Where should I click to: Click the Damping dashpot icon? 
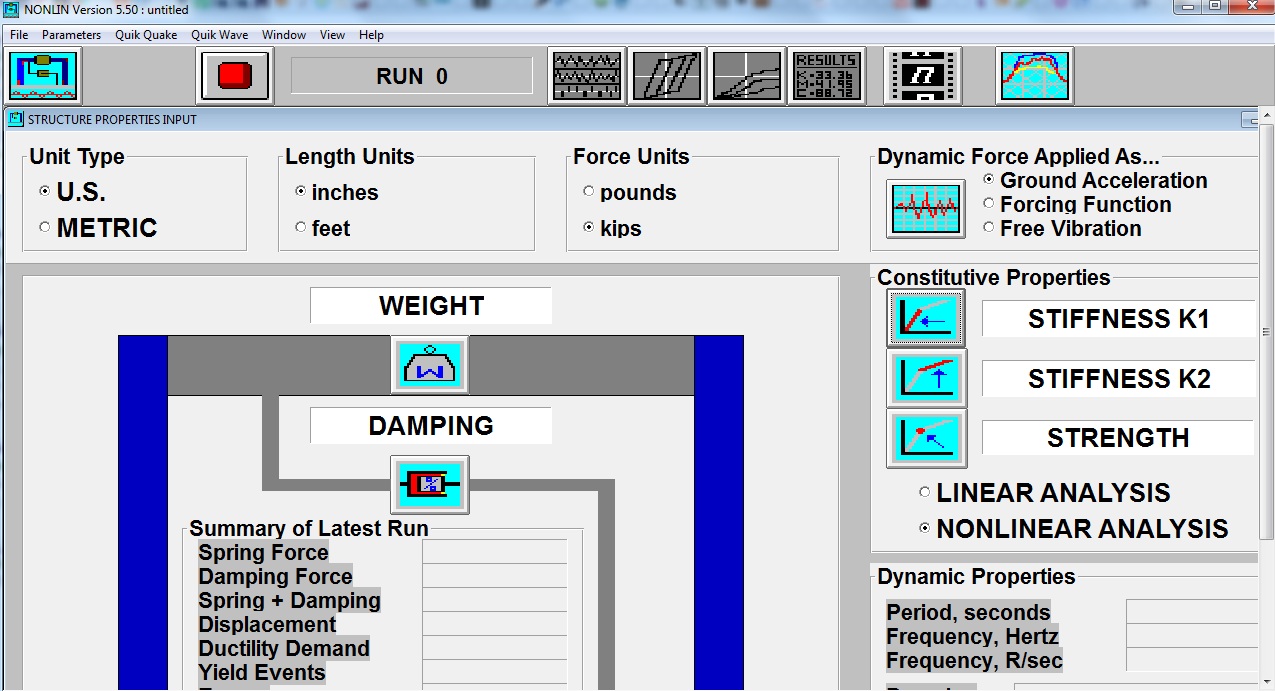pos(430,485)
